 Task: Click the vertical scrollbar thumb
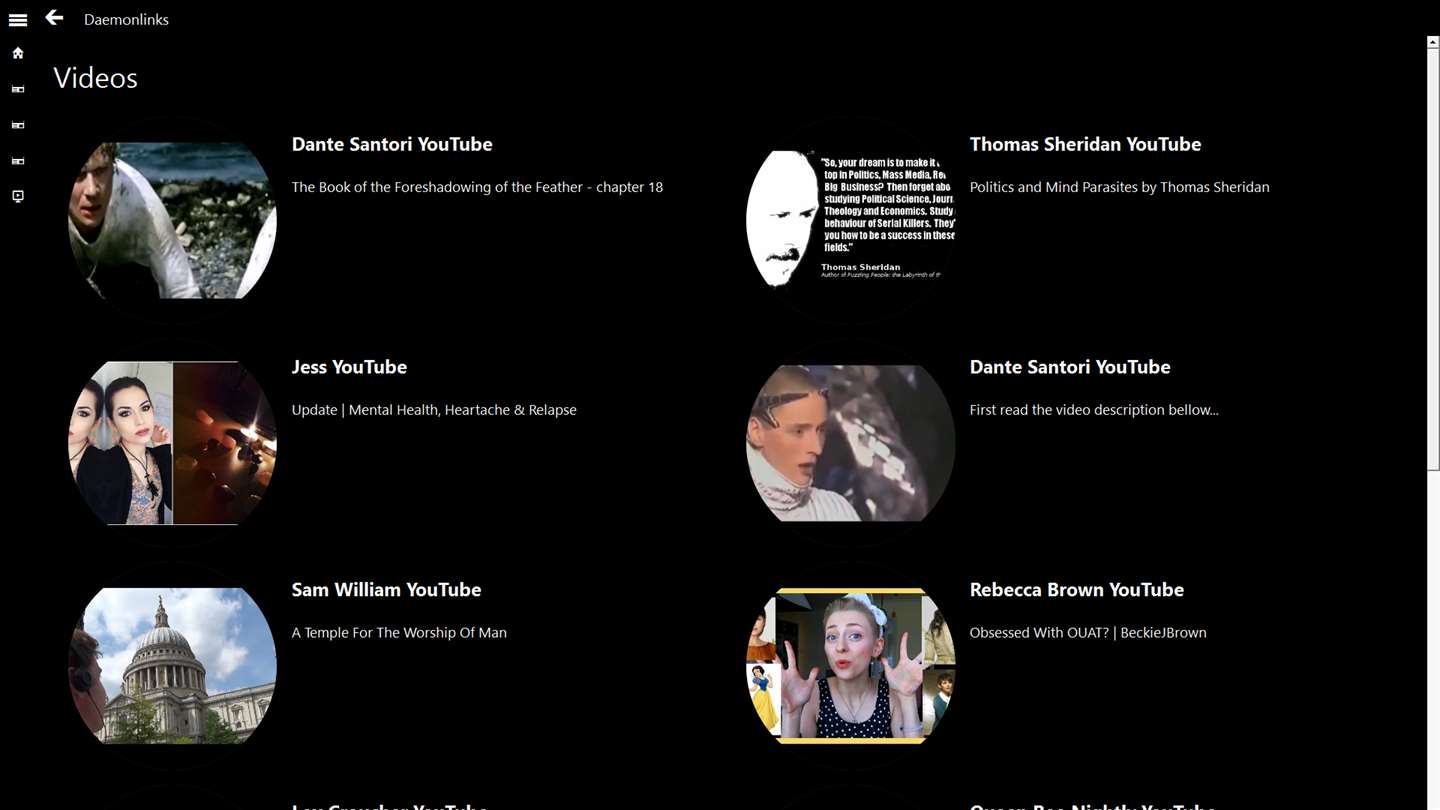(x=1433, y=258)
